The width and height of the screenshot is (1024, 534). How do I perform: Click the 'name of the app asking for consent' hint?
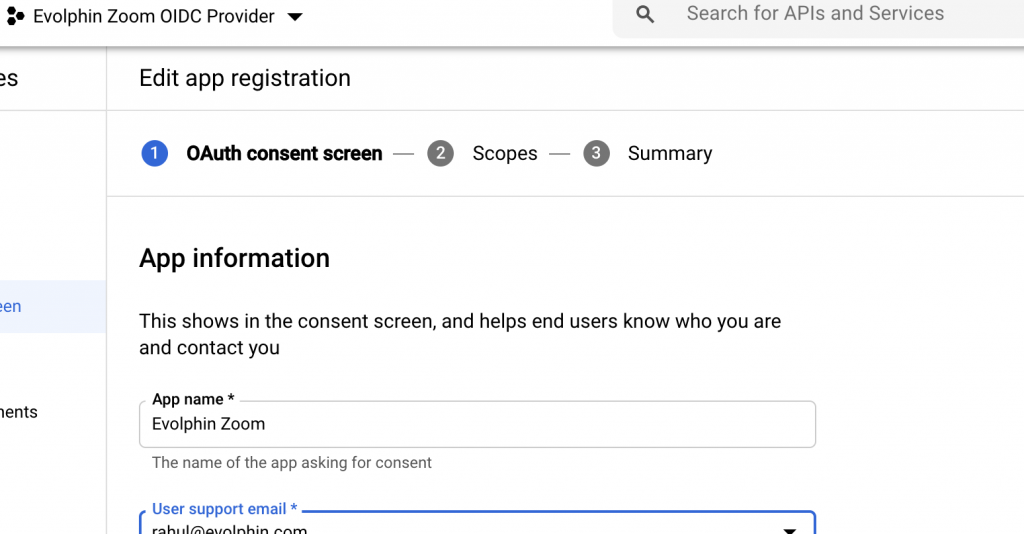(292, 463)
